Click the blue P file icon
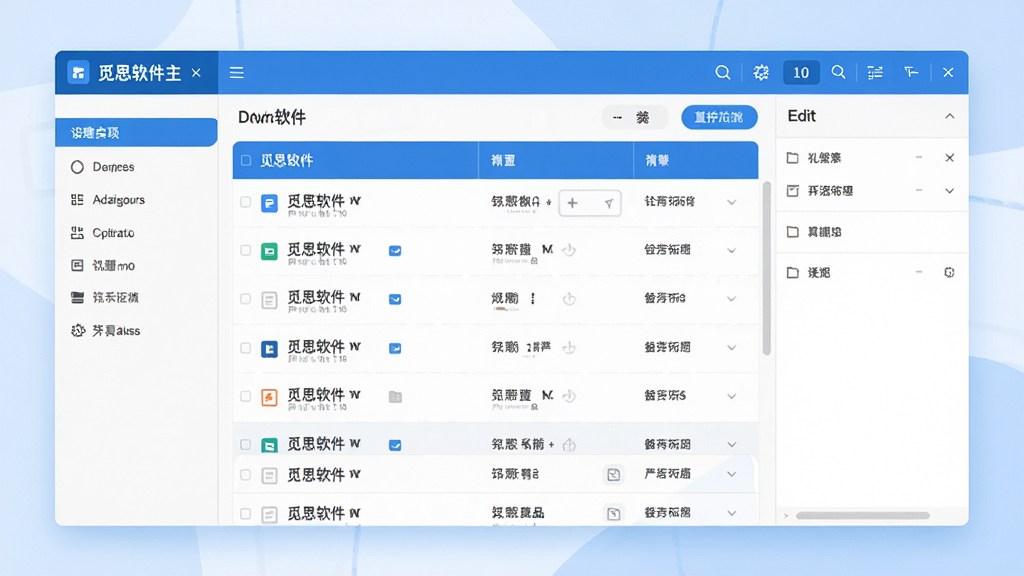 point(269,203)
